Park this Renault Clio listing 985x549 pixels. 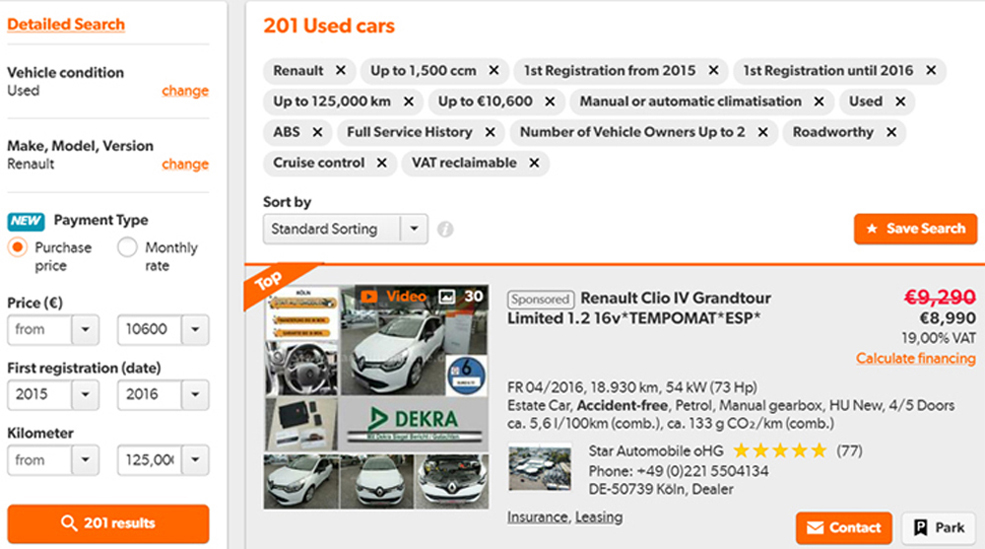[938, 528]
